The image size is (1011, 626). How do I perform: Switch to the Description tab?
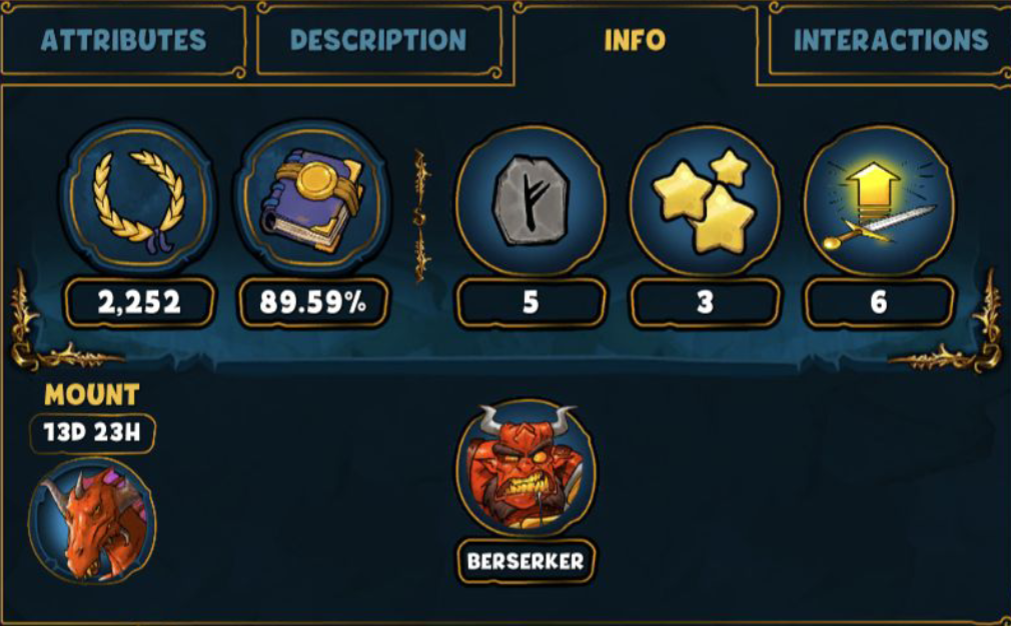[x=378, y=40]
